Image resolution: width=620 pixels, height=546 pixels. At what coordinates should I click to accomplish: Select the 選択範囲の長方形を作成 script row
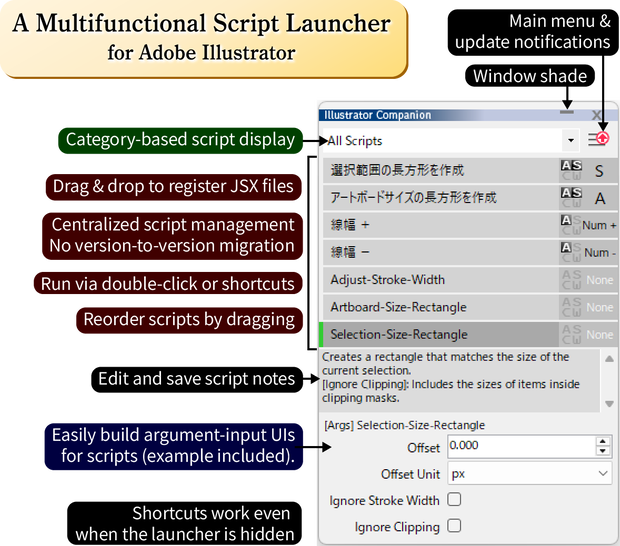[x=441, y=170]
